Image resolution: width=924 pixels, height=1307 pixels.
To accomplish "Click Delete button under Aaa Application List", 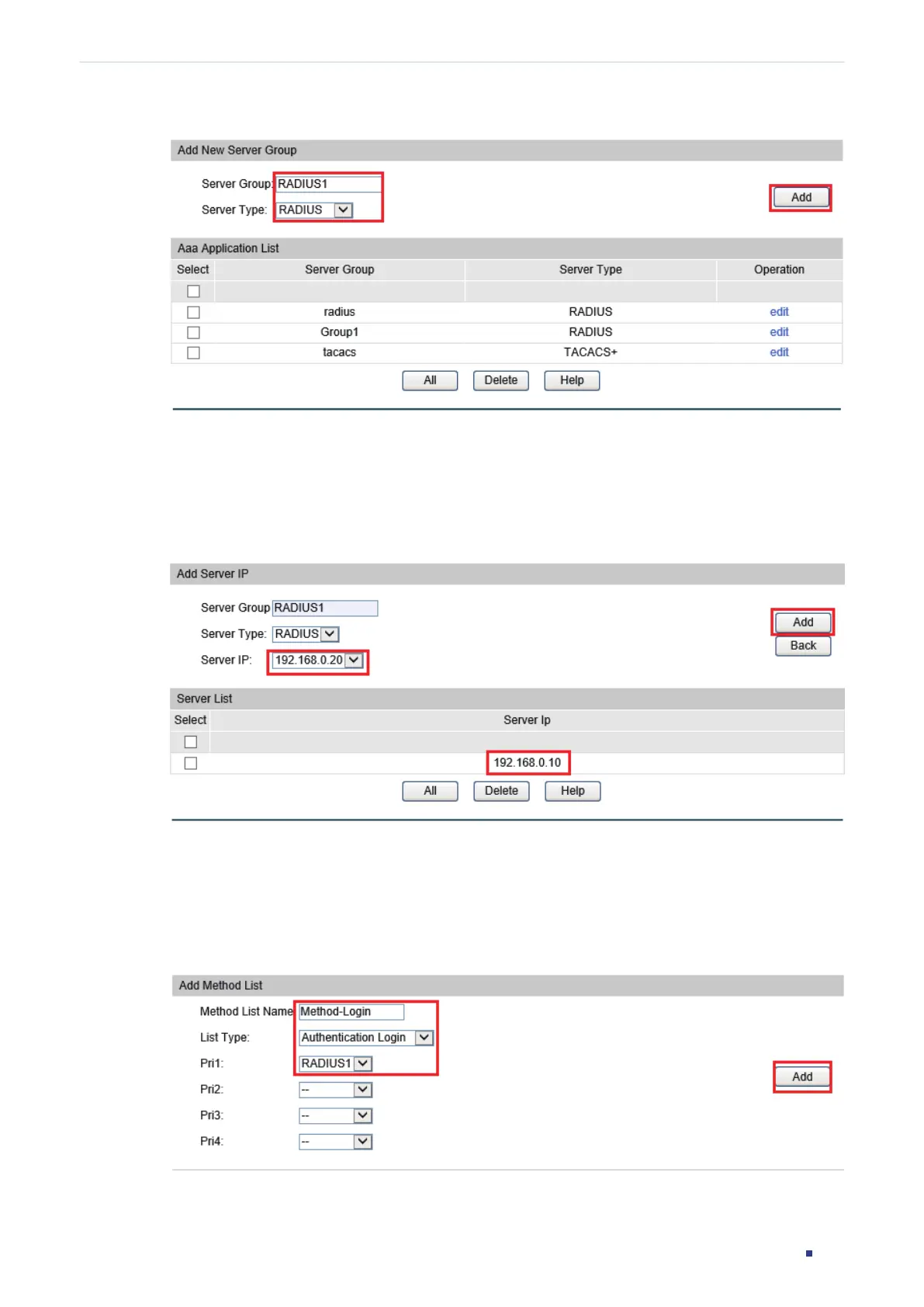I will tap(501, 380).
